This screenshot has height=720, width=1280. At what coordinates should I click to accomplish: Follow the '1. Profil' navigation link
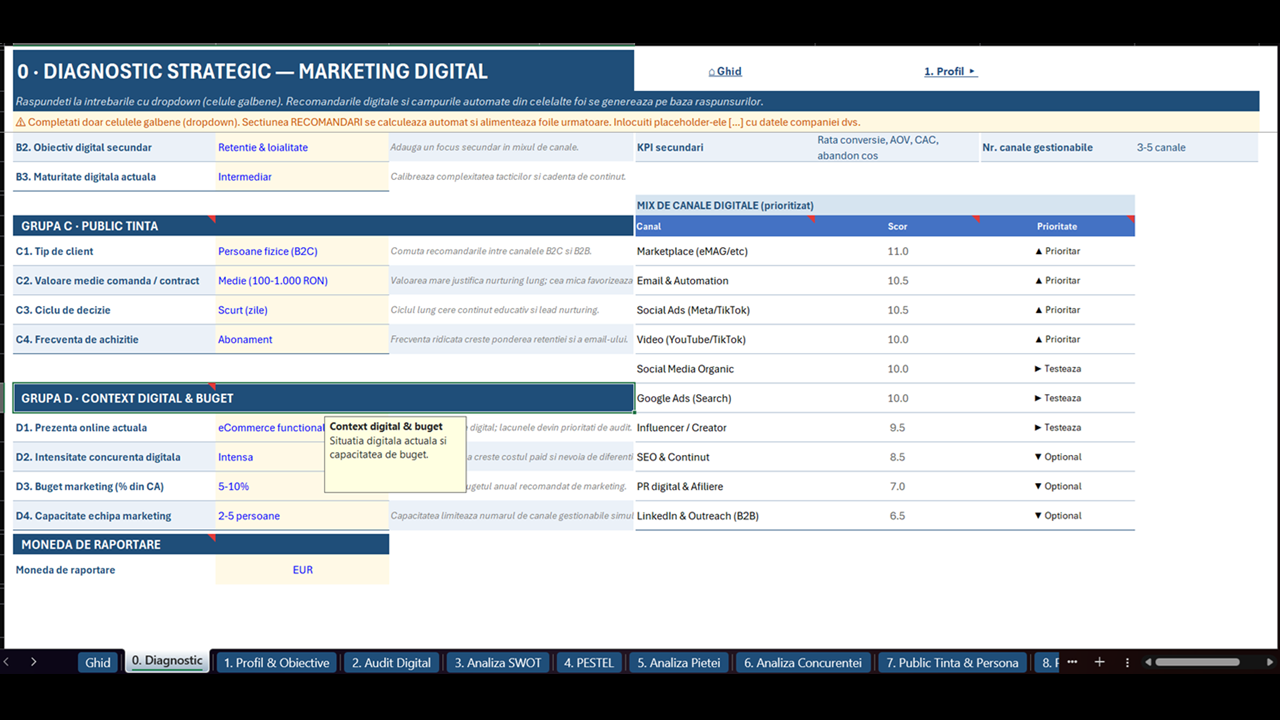pos(950,71)
